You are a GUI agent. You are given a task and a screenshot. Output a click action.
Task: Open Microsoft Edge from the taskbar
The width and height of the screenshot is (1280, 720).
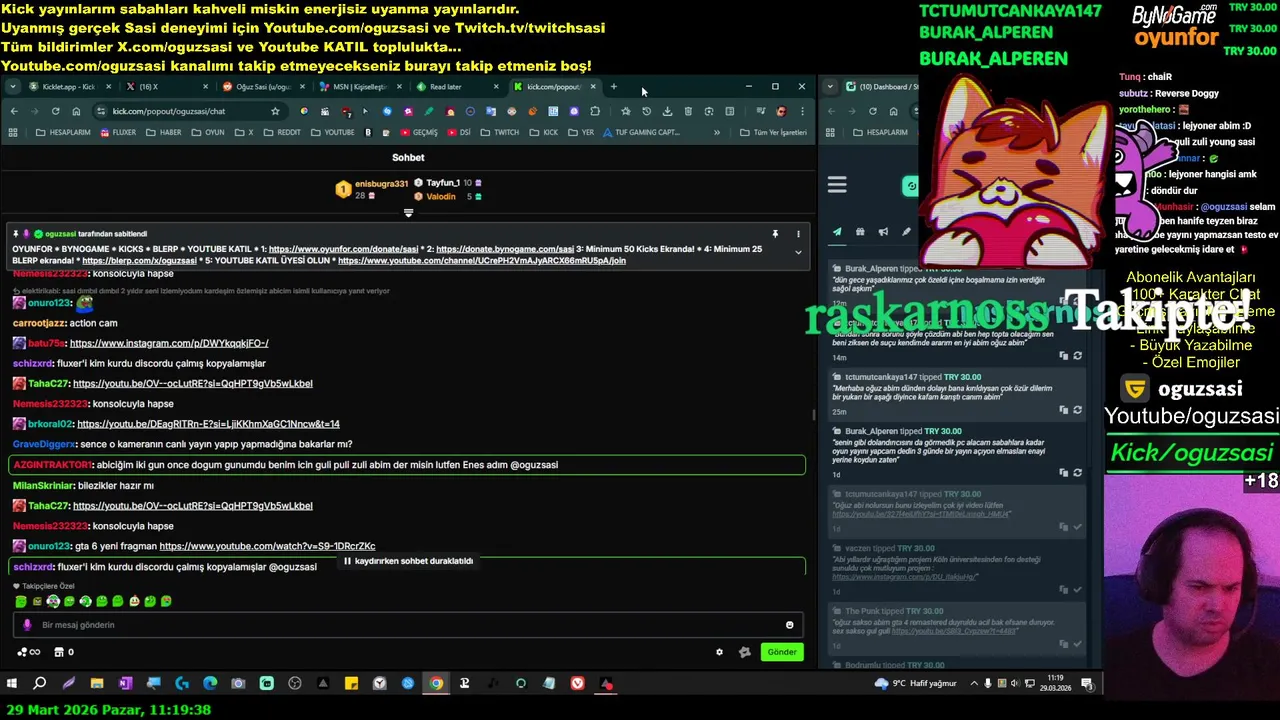[x=210, y=684]
